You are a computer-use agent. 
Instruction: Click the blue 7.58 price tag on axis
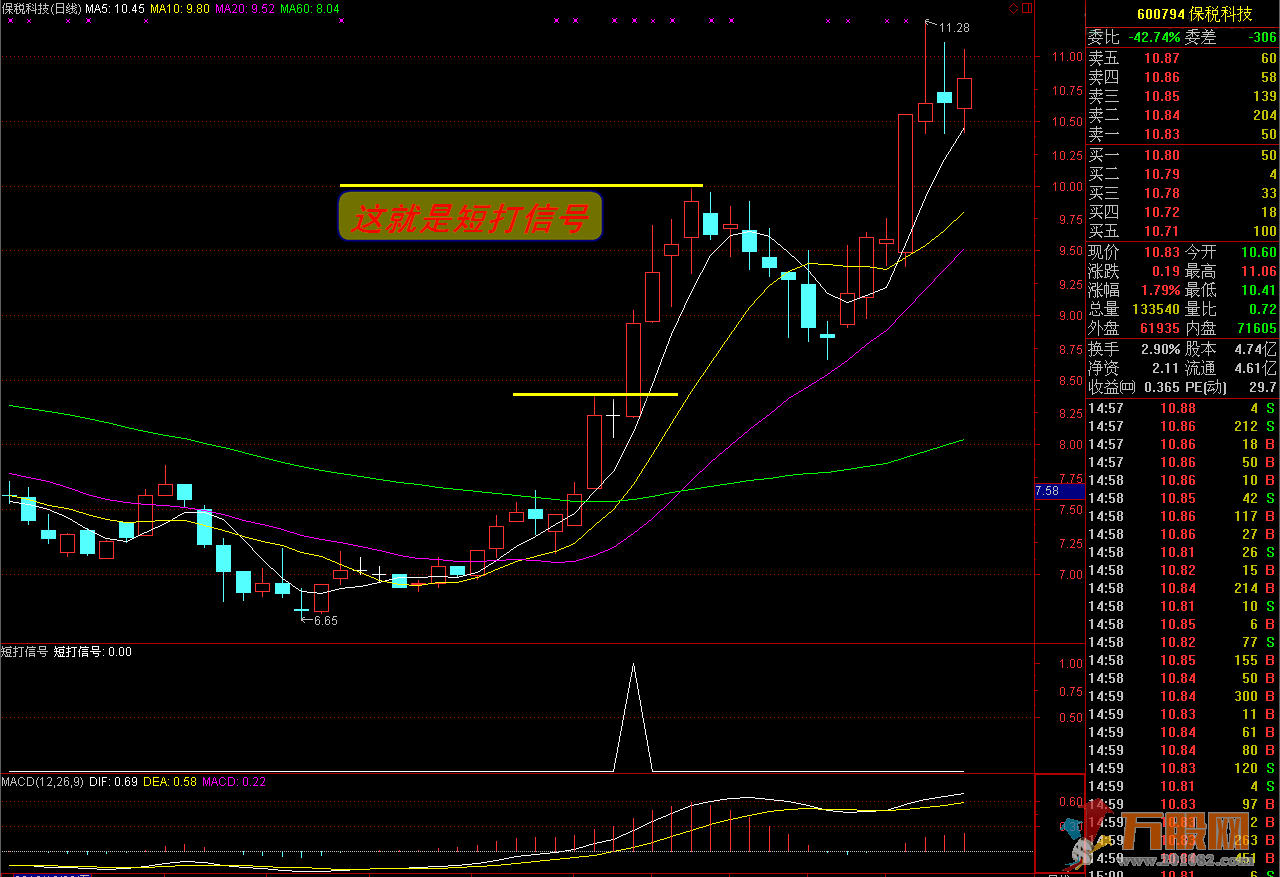1059,491
